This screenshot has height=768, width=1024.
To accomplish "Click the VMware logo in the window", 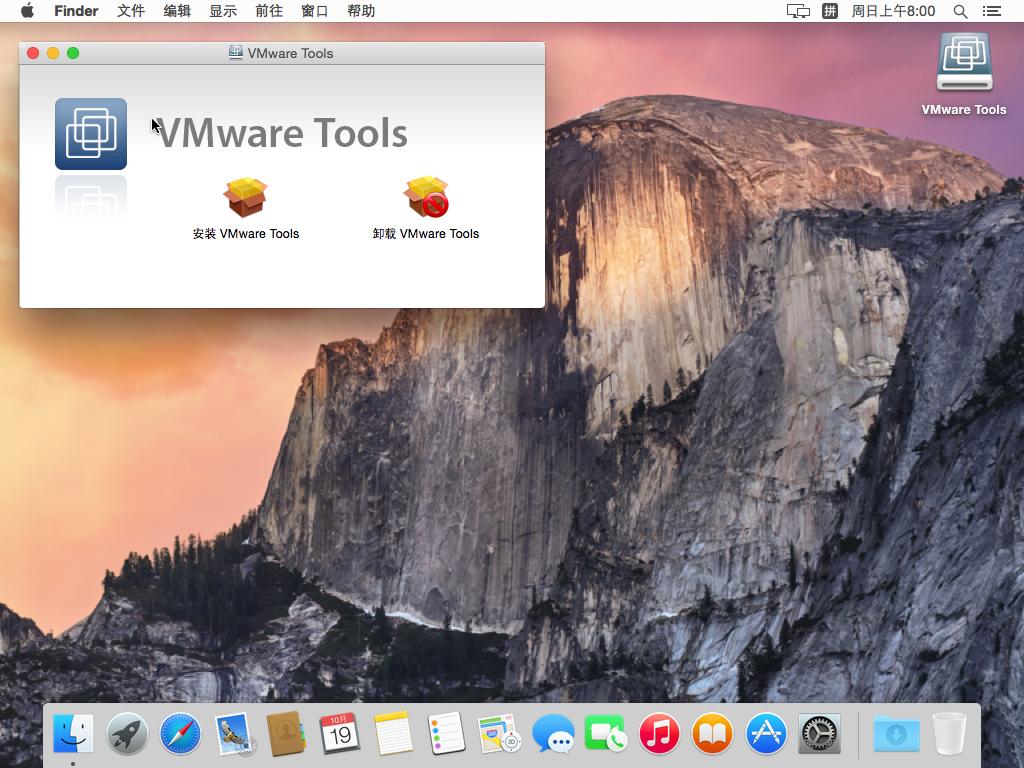I will click(91, 134).
